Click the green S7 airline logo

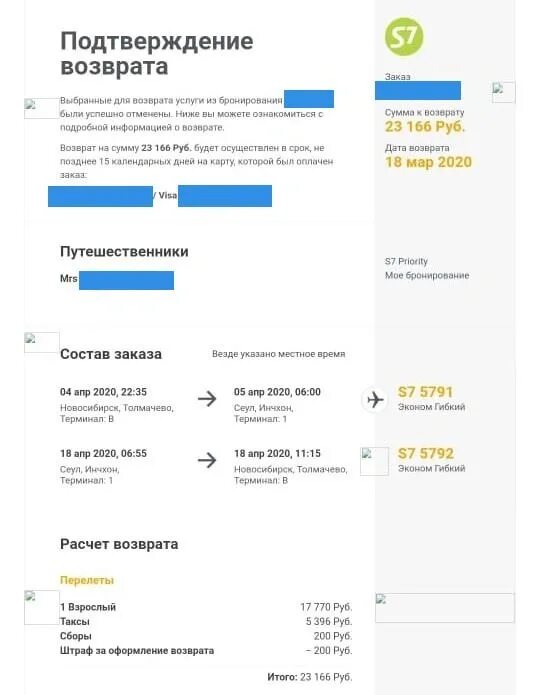(403, 36)
